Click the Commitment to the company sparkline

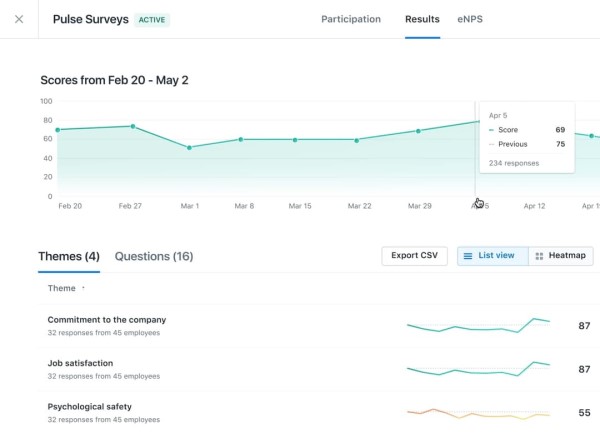(x=478, y=325)
